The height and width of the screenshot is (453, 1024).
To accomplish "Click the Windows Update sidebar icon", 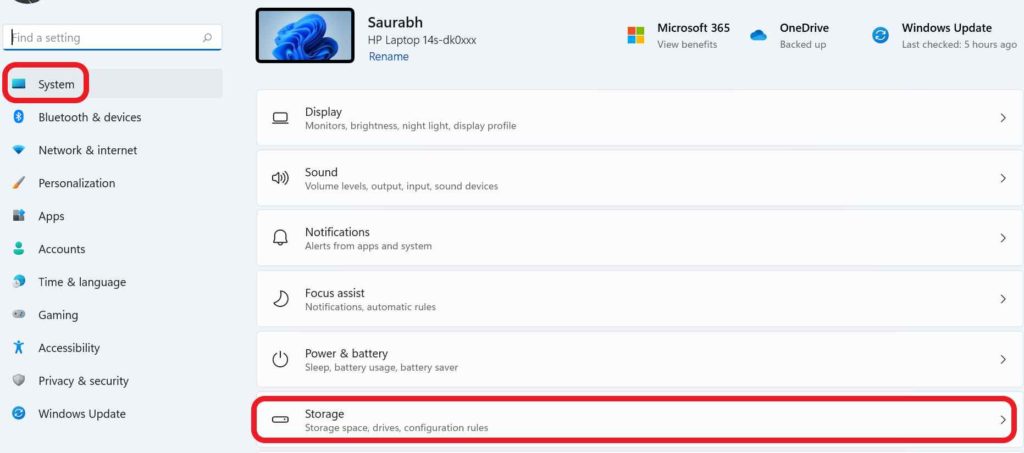I will [19, 413].
